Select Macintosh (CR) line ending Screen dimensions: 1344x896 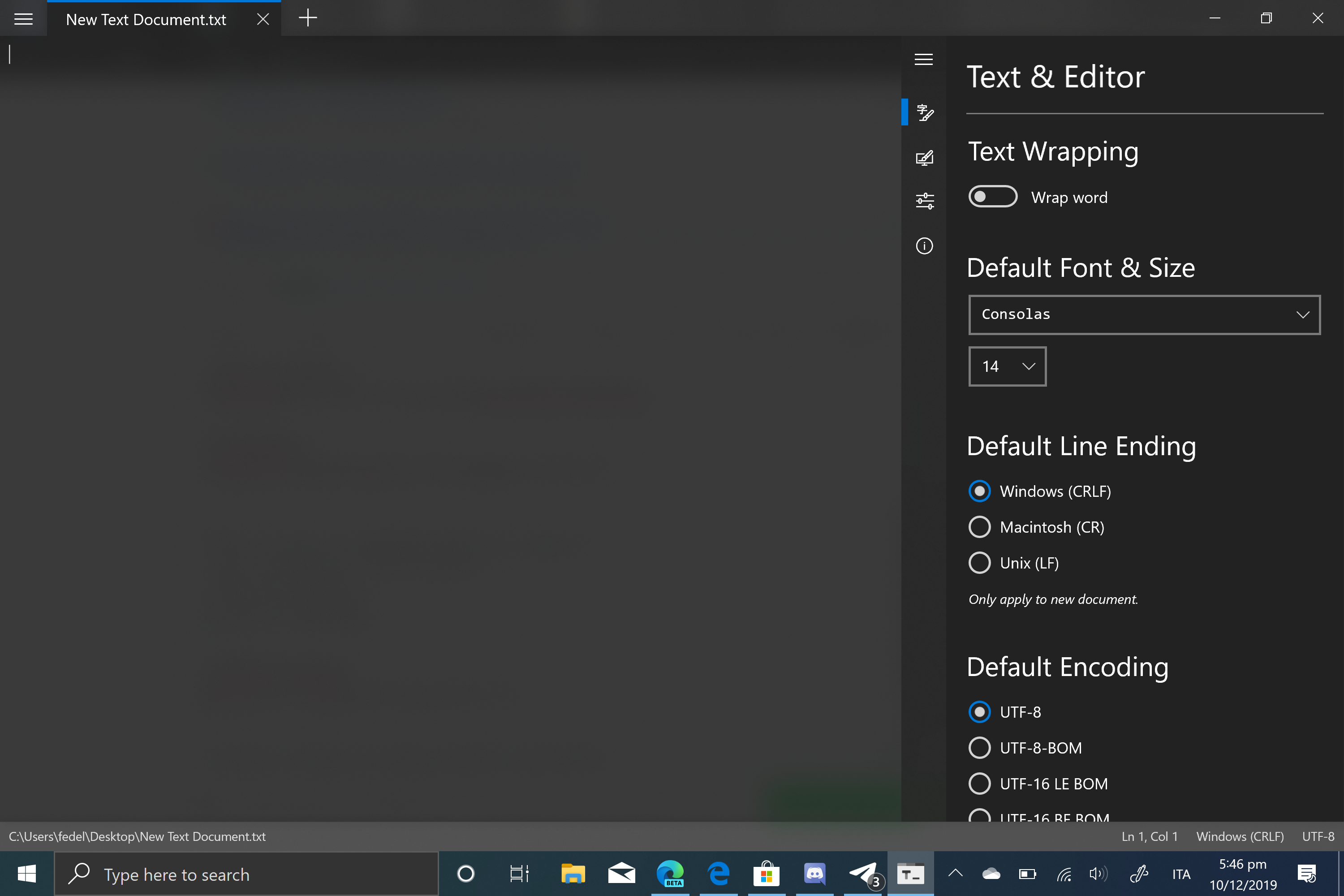pyautogui.click(x=979, y=527)
